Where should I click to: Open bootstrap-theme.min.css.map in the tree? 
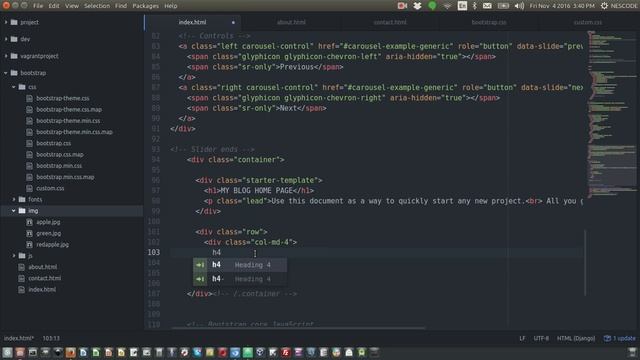74,132
